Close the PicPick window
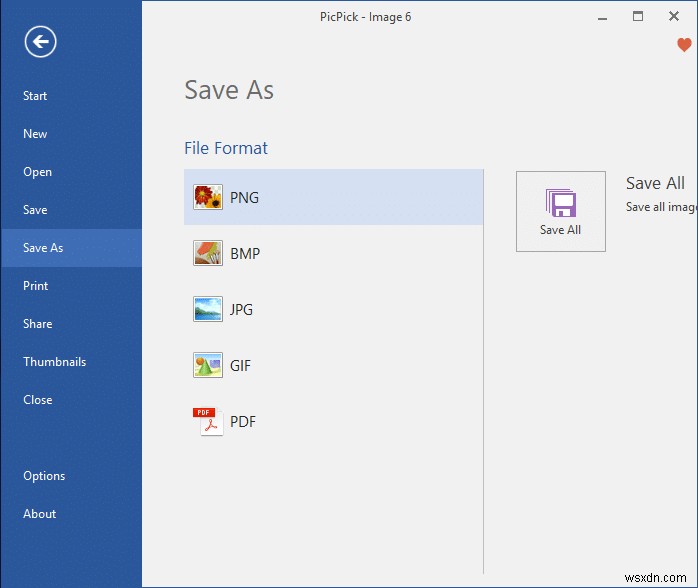 pyautogui.click(x=674, y=16)
